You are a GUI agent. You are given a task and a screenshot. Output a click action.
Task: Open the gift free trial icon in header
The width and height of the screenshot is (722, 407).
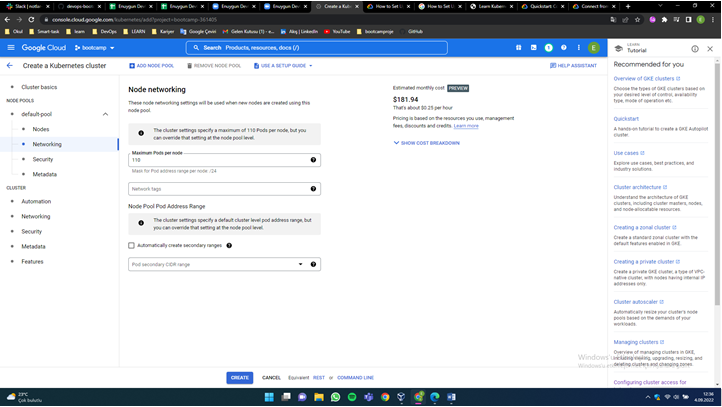(x=518, y=47)
